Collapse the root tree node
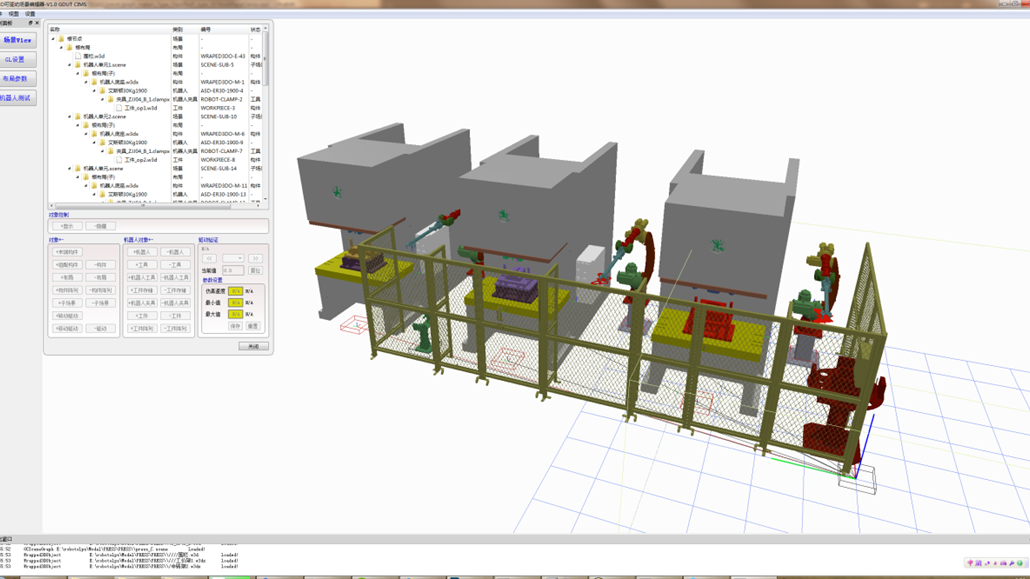1030x579 pixels. [x=53, y=39]
